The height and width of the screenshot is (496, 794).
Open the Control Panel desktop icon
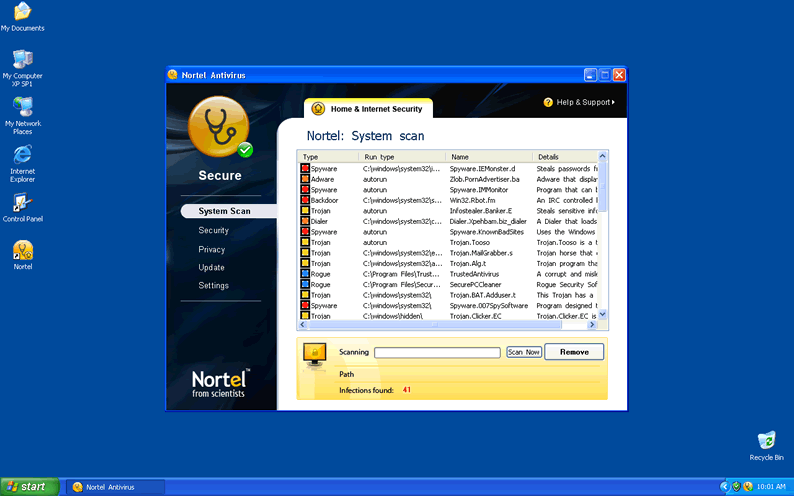22,203
